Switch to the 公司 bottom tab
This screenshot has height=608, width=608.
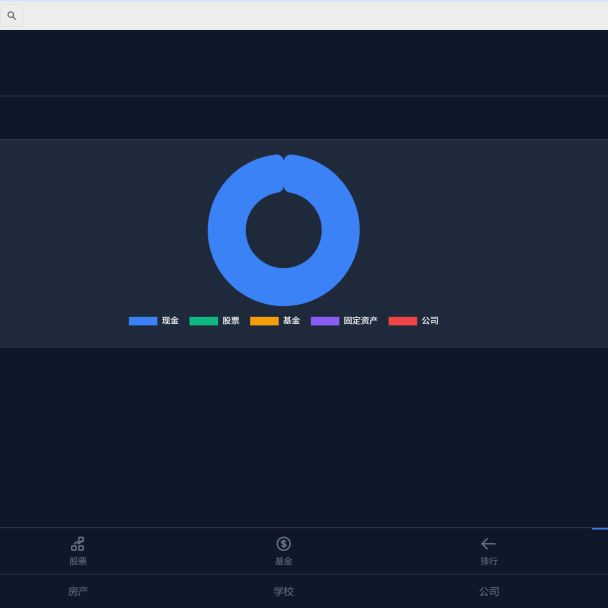pyautogui.click(x=489, y=591)
